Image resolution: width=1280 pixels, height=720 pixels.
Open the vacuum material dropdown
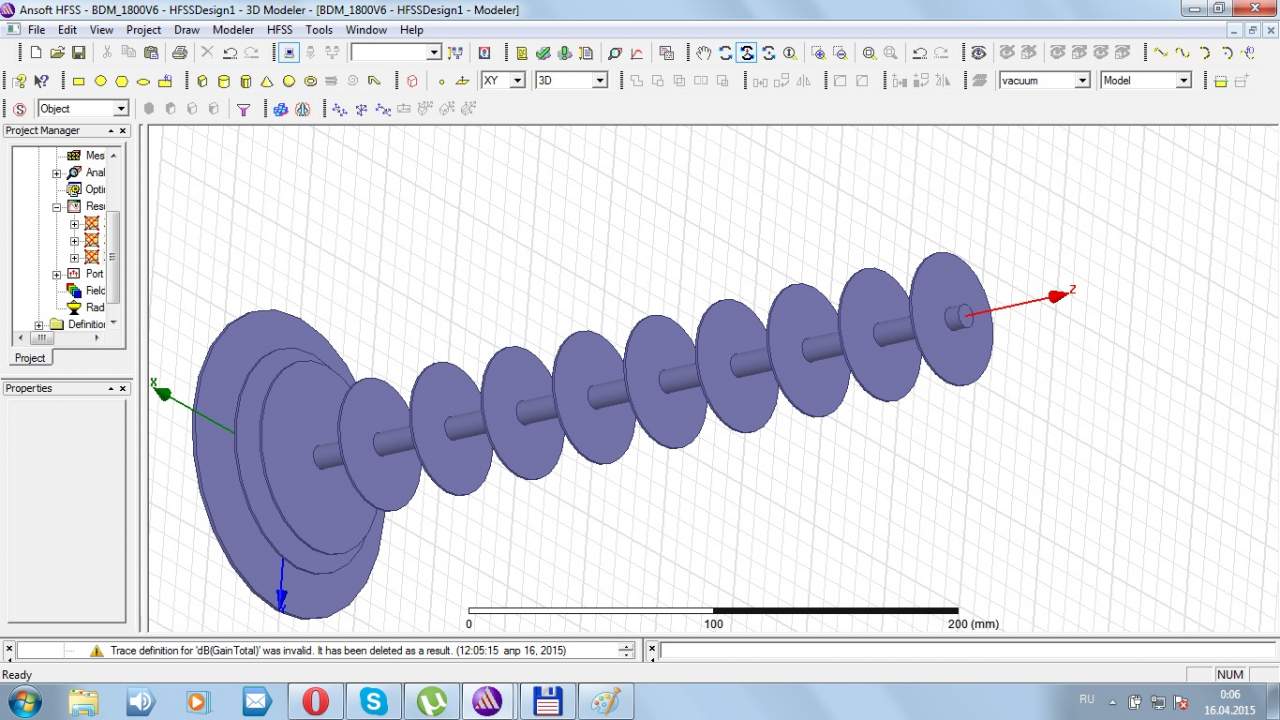point(1082,81)
